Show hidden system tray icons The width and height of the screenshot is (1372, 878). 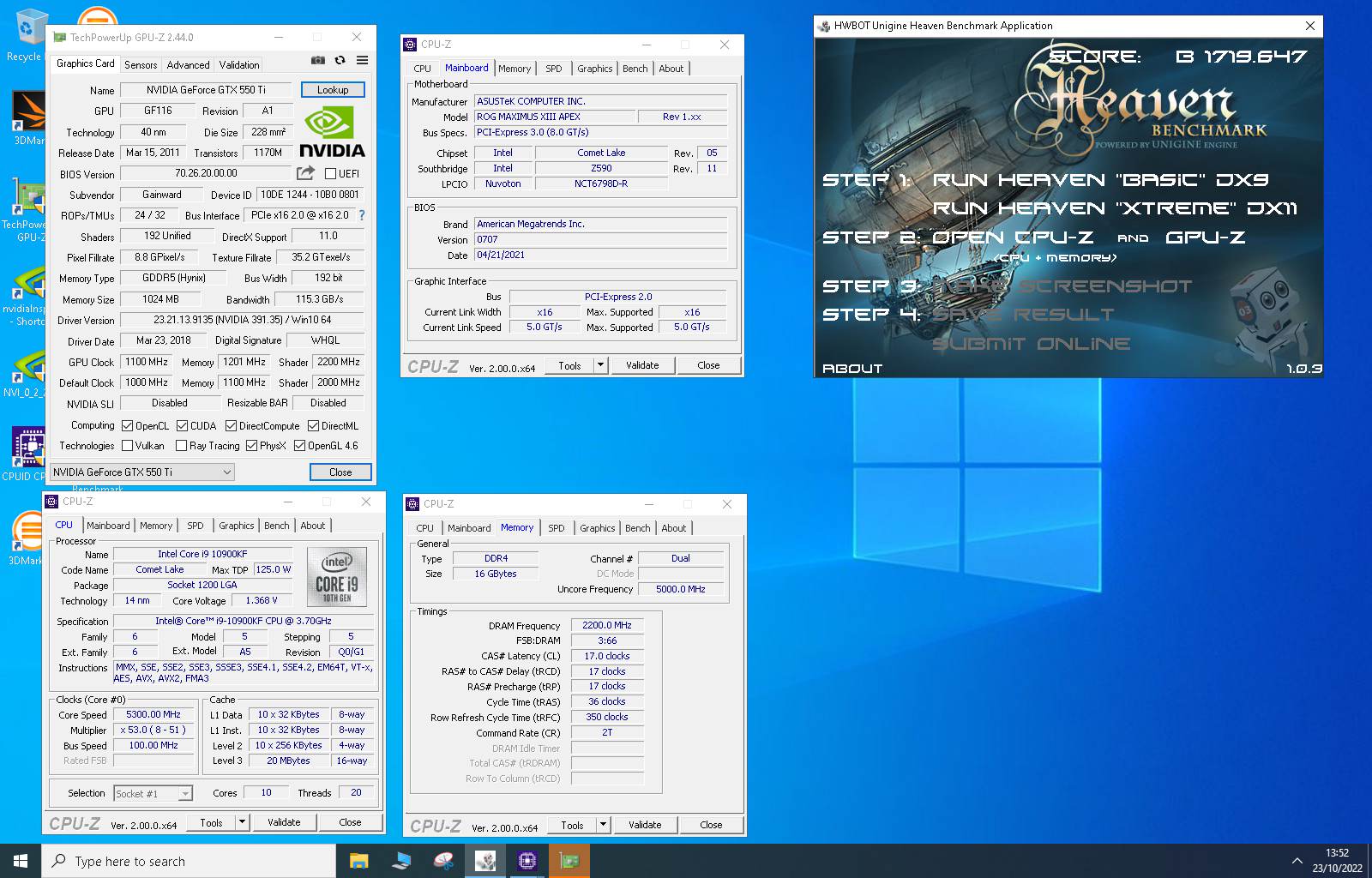(x=1297, y=861)
